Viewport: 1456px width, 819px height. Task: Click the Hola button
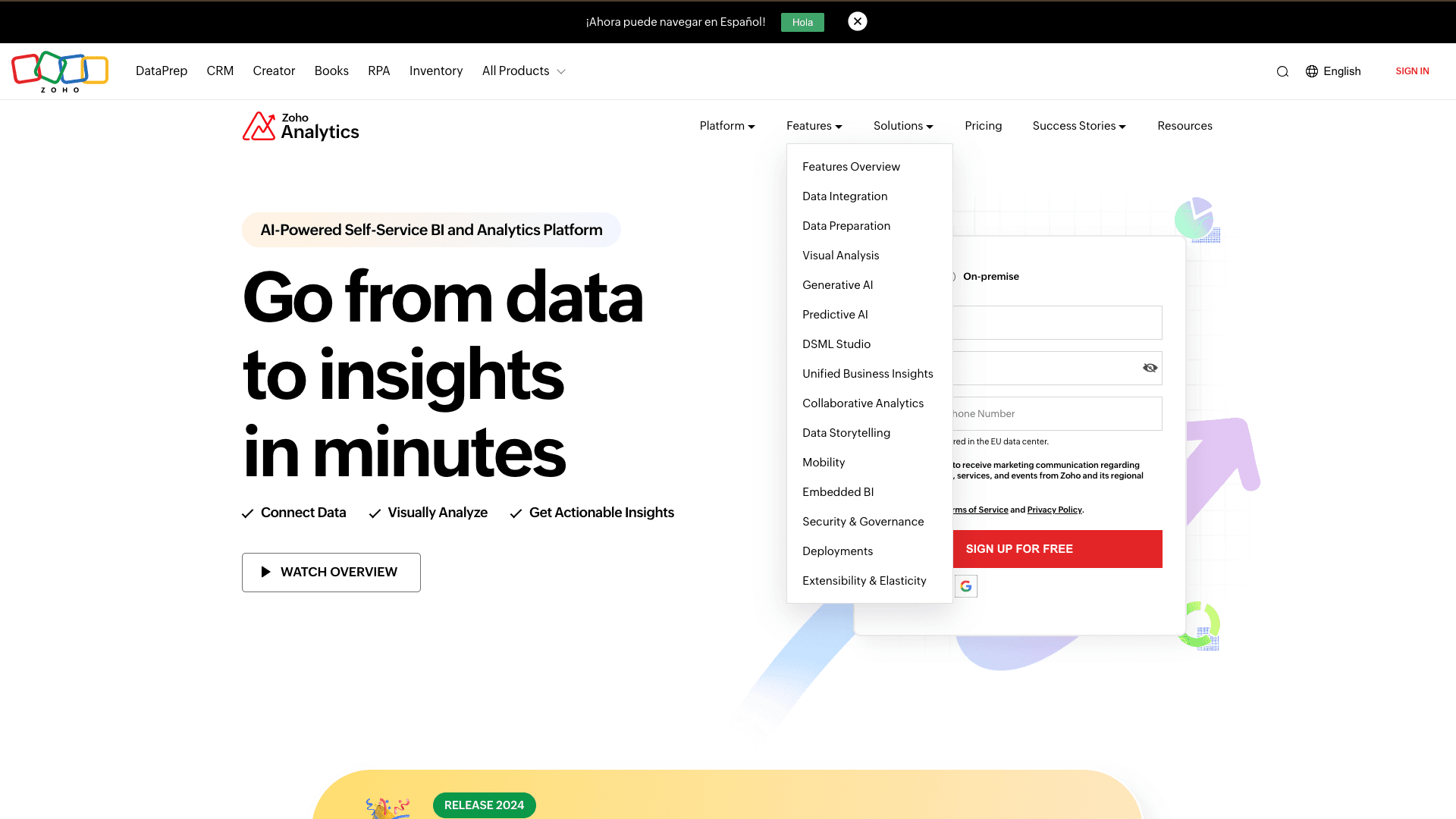802,22
